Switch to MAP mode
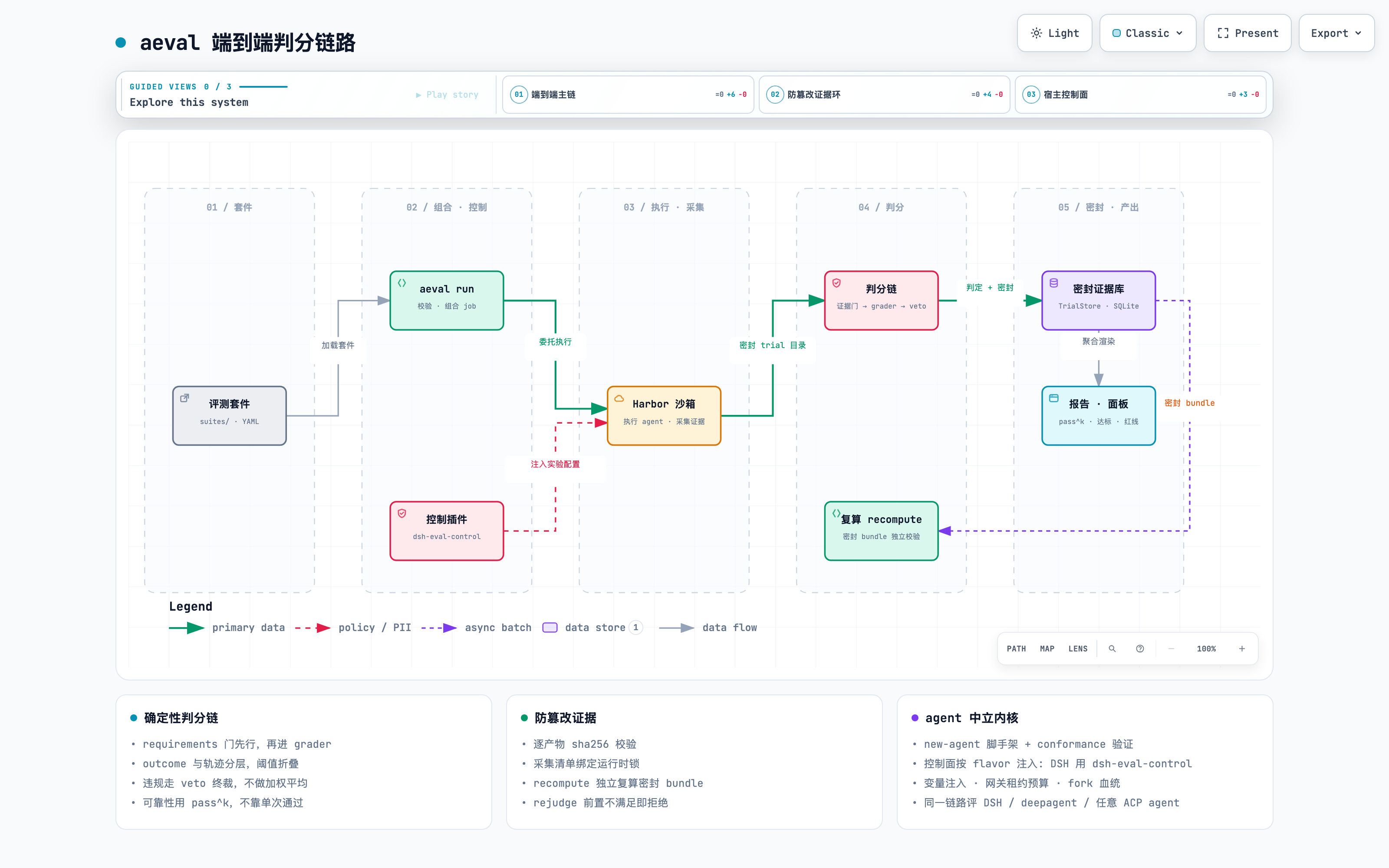Image resolution: width=1389 pixels, height=868 pixels. pos(1047,649)
